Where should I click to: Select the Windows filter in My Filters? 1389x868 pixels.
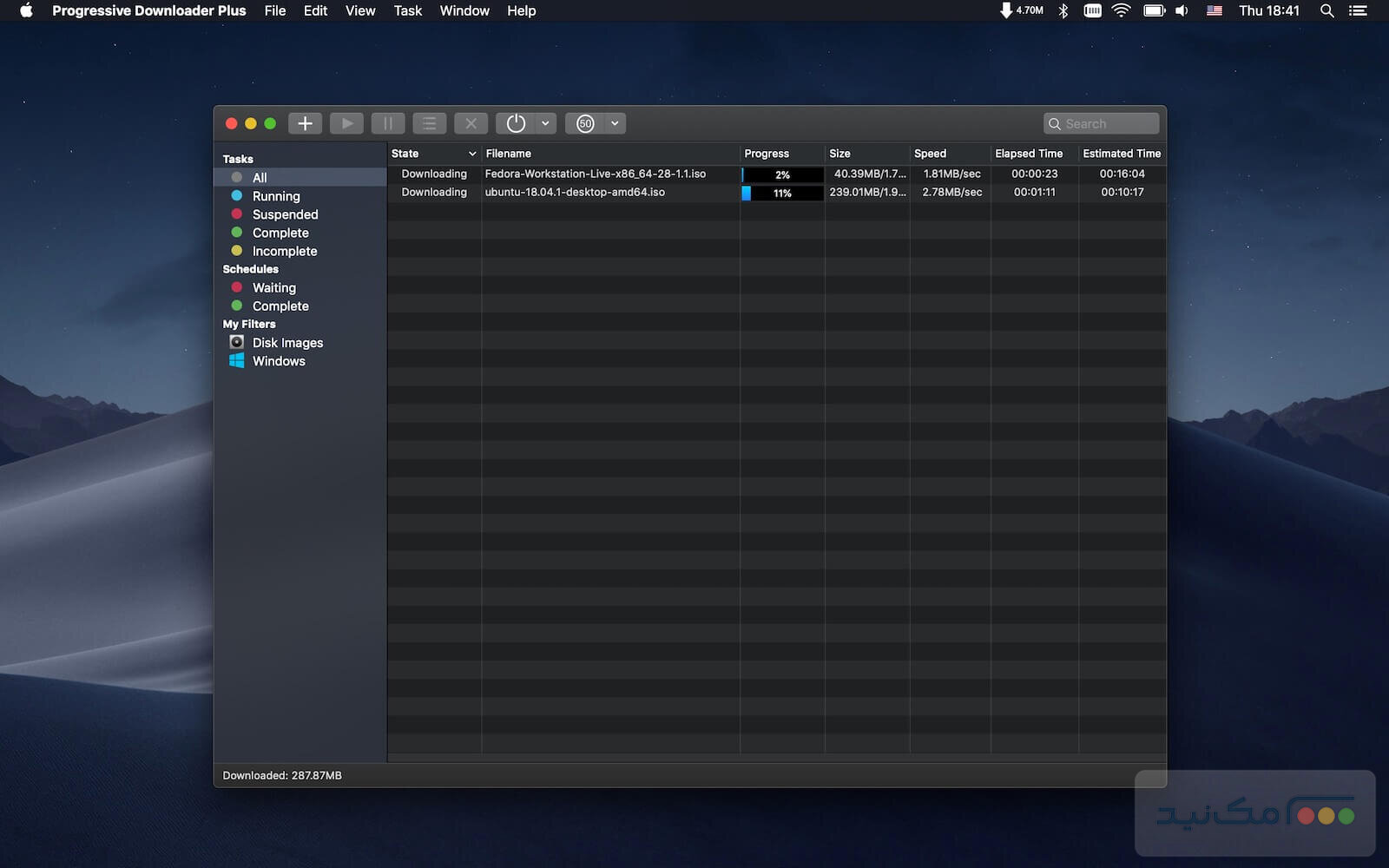coord(278,360)
